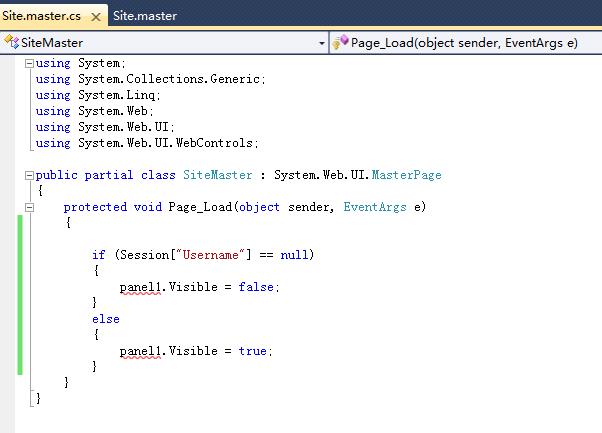
Task: Click the green change-tracking margin bar
Action: point(20,295)
